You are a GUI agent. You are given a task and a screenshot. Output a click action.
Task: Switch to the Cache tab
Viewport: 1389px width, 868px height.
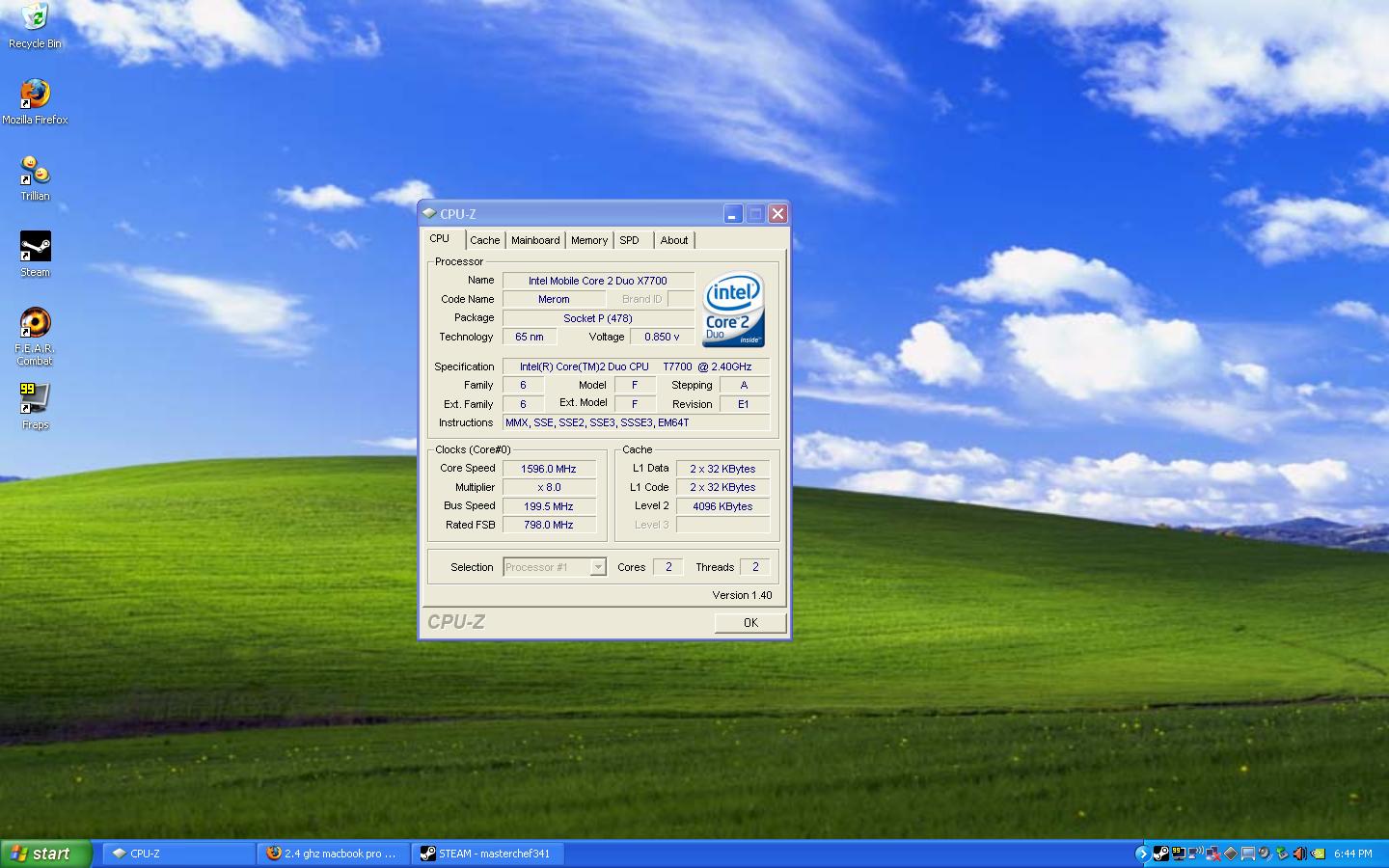[x=485, y=240]
